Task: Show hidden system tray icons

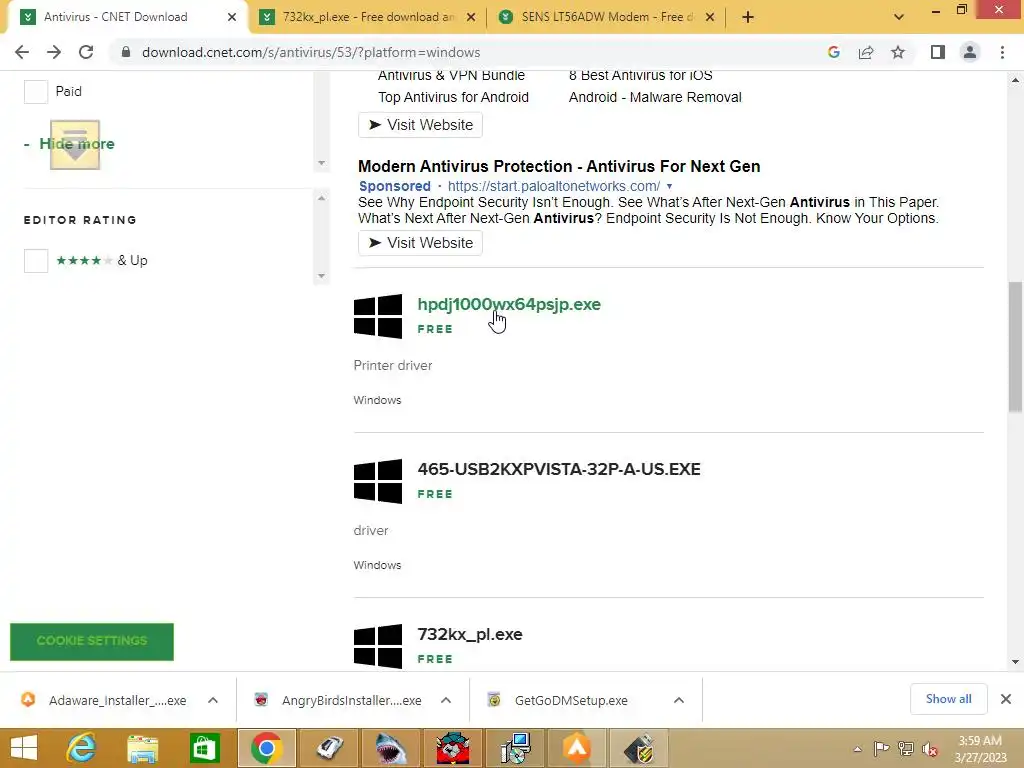Action: [x=857, y=749]
